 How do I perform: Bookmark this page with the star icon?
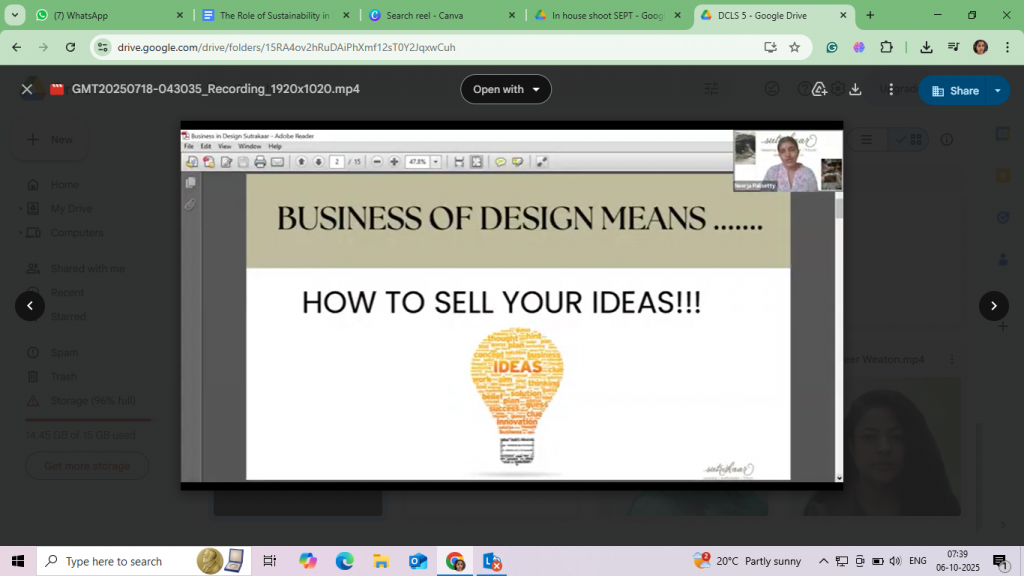tap(794, 47)
